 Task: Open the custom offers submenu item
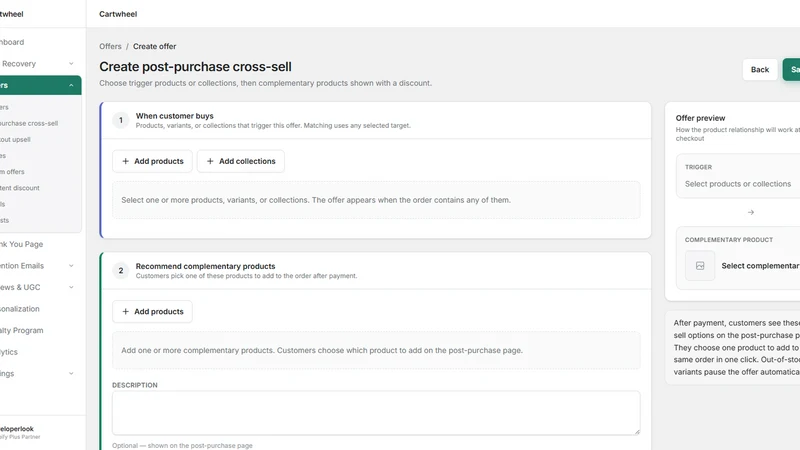tap(12, 172)
